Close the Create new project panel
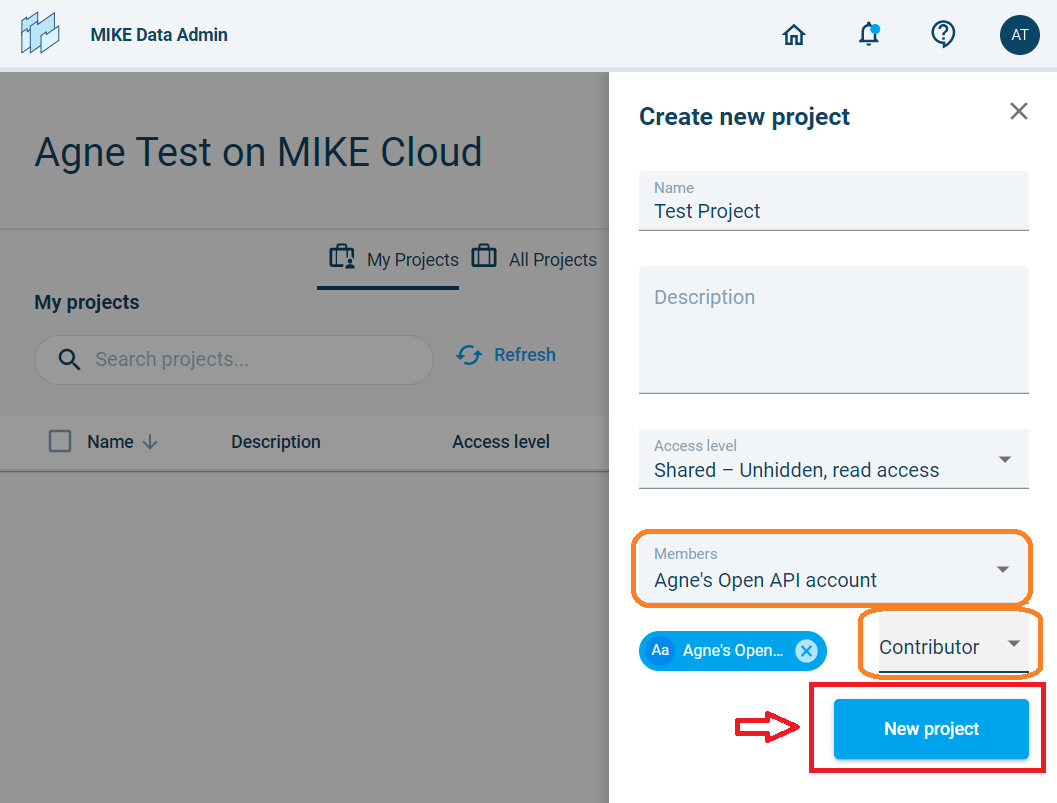Screen dimensions: 1057x803 (x=1018, y=111)
